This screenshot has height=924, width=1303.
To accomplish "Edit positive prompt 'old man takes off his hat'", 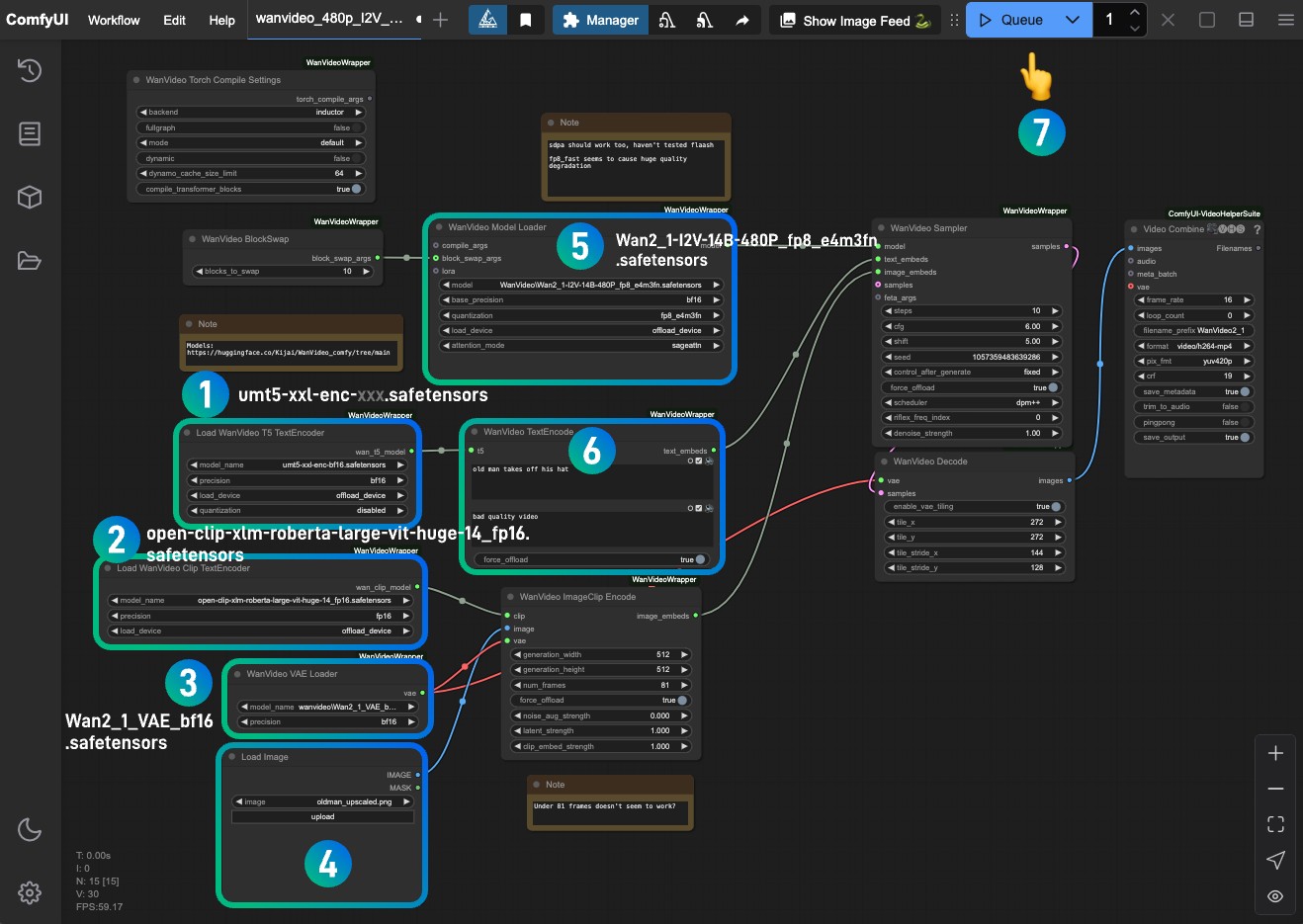I will click(x=591, y=480).
